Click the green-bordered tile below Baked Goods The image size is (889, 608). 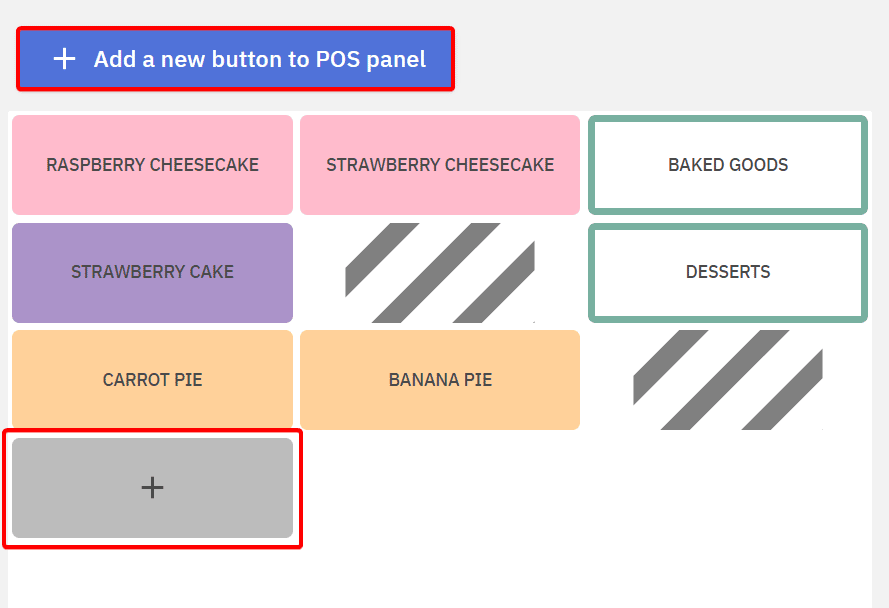pyautogui.click(x=727, y=272)
